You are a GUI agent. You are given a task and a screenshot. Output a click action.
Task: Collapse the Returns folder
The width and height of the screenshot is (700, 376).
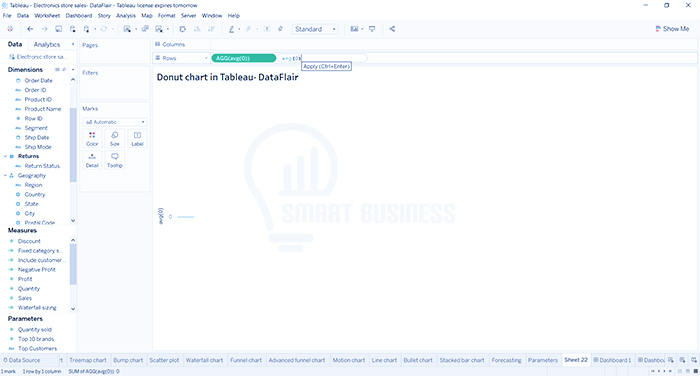tap(5, 156)
